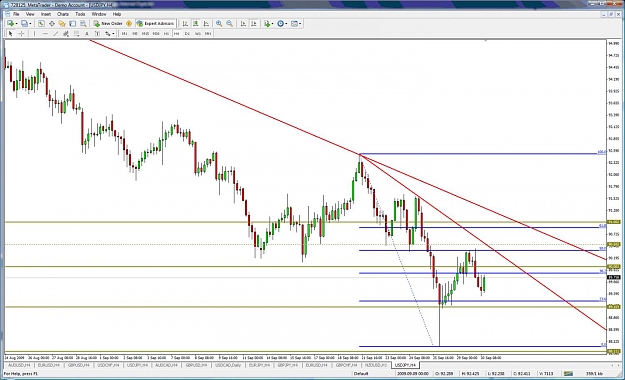The width and height of the screenshot is (625, 380).
Task: Select the arrow cursor tool
Action: coord(11,33)
